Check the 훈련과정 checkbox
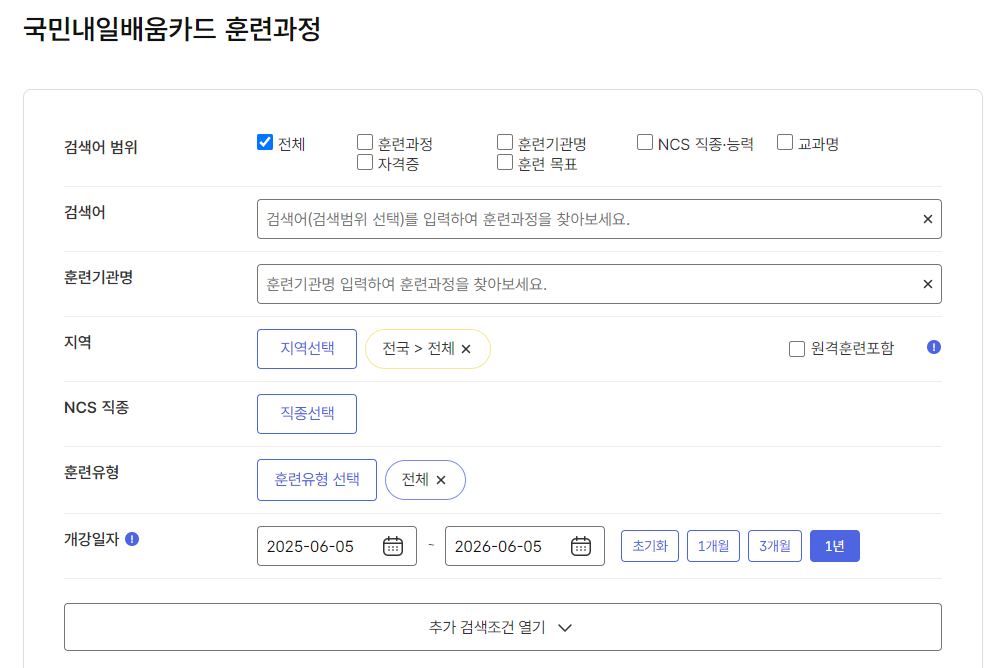The width and height of the screenshot is (998, 668). (365, 141)
